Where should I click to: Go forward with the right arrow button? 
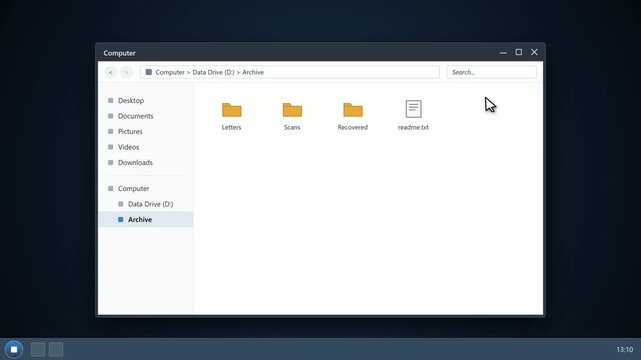tap(126, 72)
